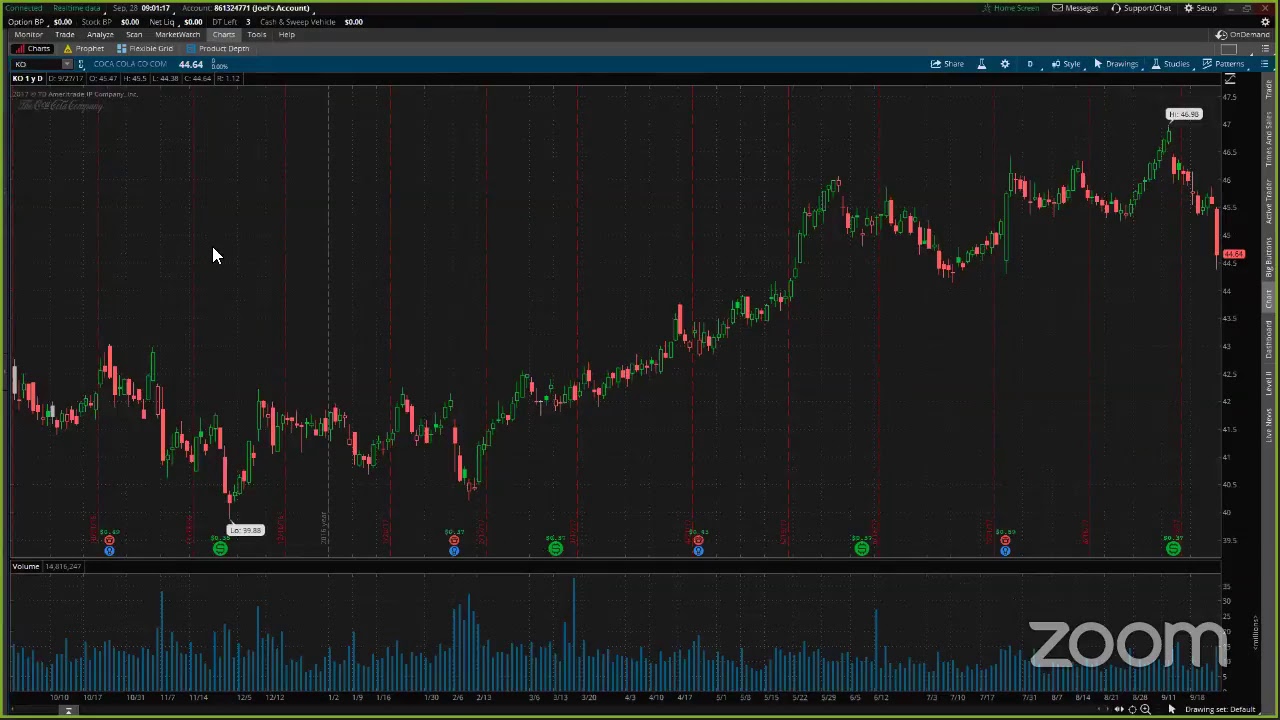This screenshot has width=1280, height=720.
Task: Open the Studies menu
Action: pyautogui.click(x=1170, y=64)
